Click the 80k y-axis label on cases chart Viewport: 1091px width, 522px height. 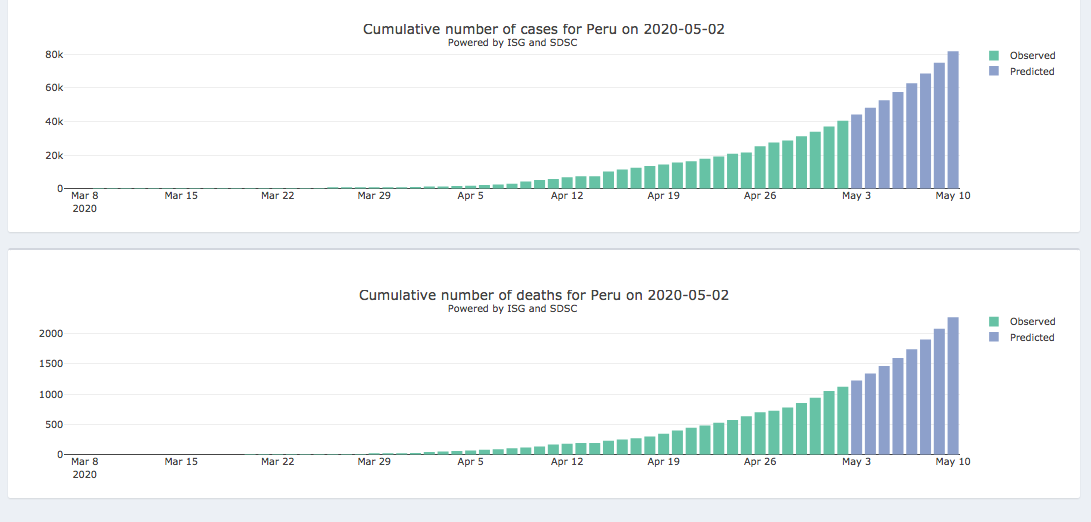point(54,54)
